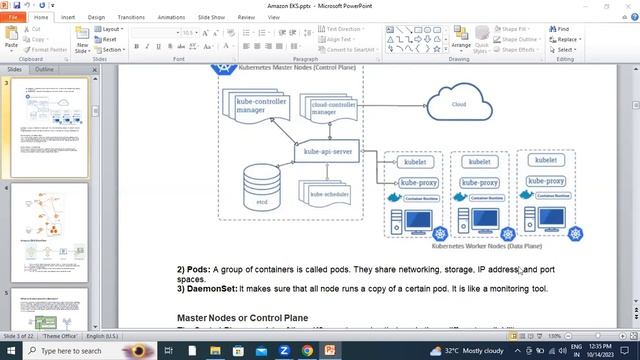Toggle Italic formatting

pos(147,46)
